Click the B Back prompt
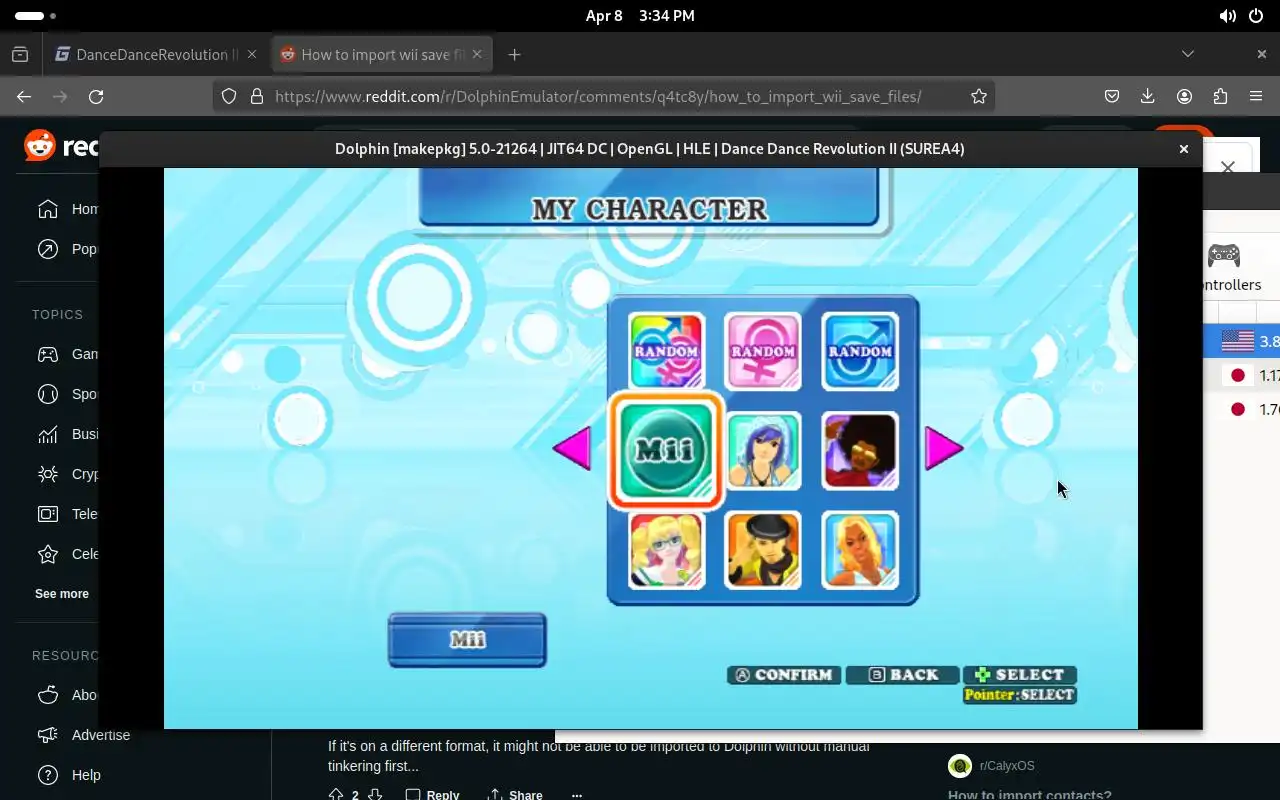The image size is (1280, 800). (903, 675)
